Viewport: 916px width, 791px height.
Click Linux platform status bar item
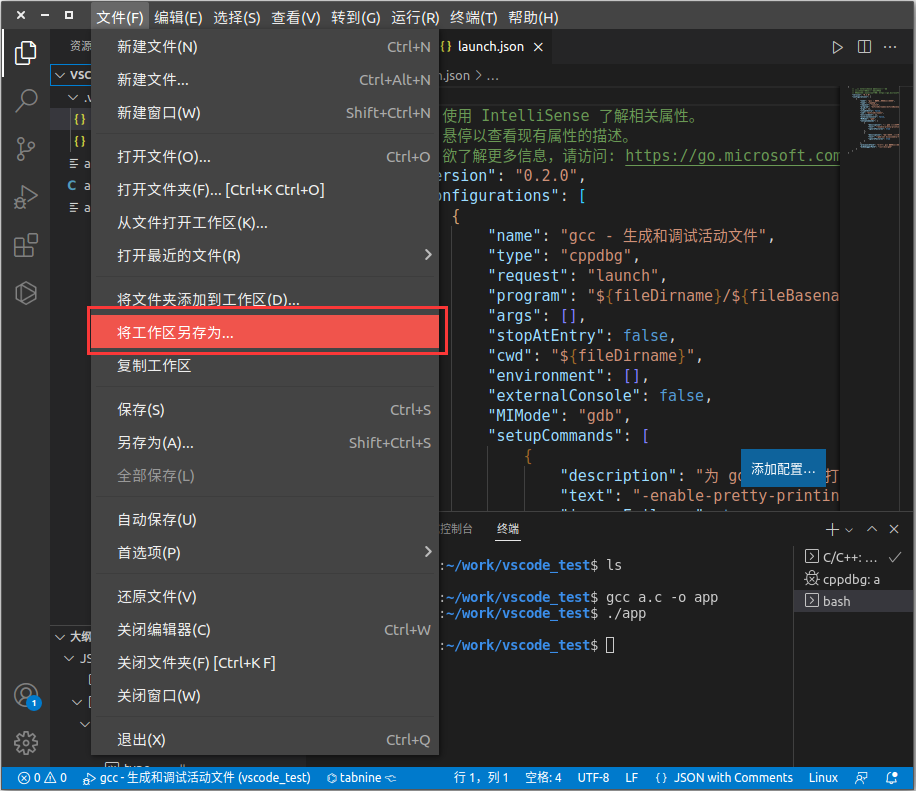click(823, 778)
